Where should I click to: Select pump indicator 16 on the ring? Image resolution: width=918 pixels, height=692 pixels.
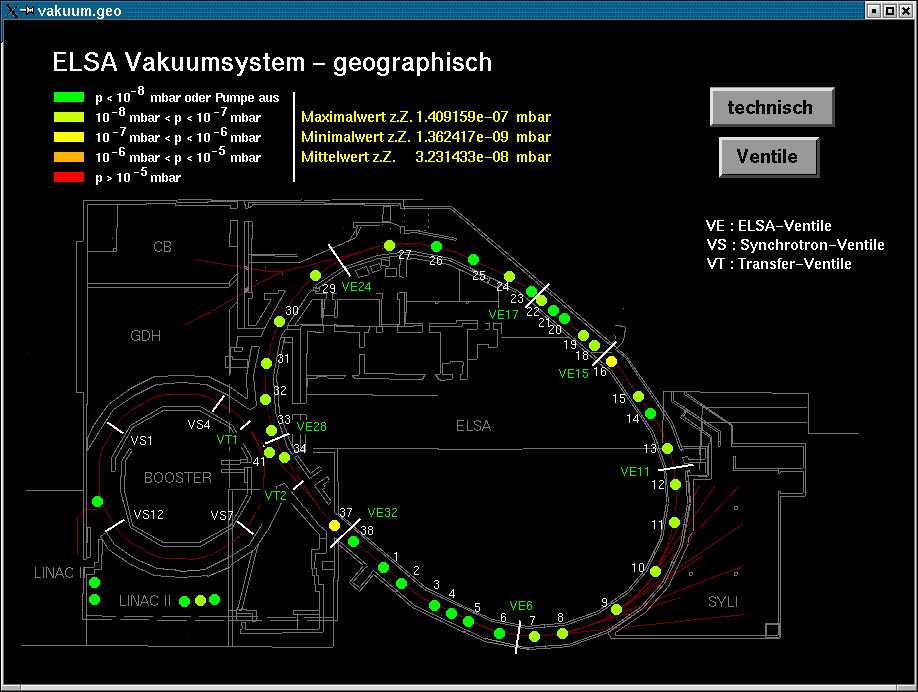(x=612, y=360)
